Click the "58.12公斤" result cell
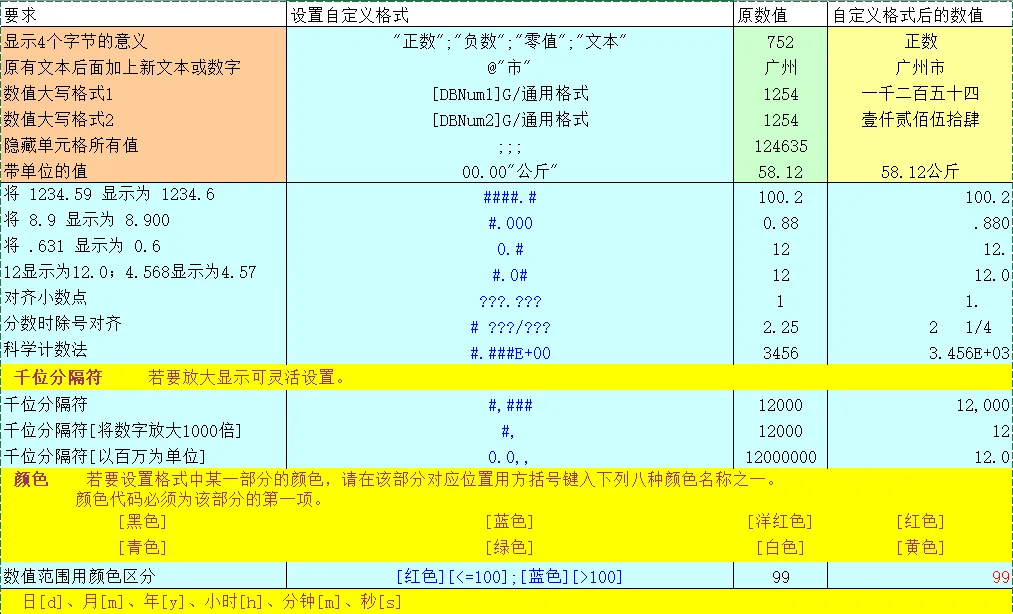Image resolution: width=1013 pixels, height=614 pixels. pos(920,172)
